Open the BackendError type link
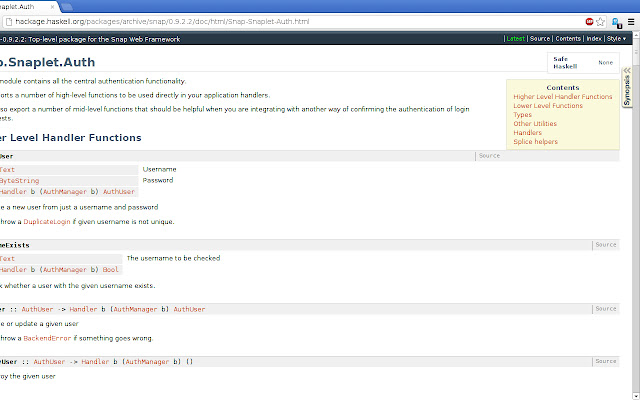 [x=47, y=338]
